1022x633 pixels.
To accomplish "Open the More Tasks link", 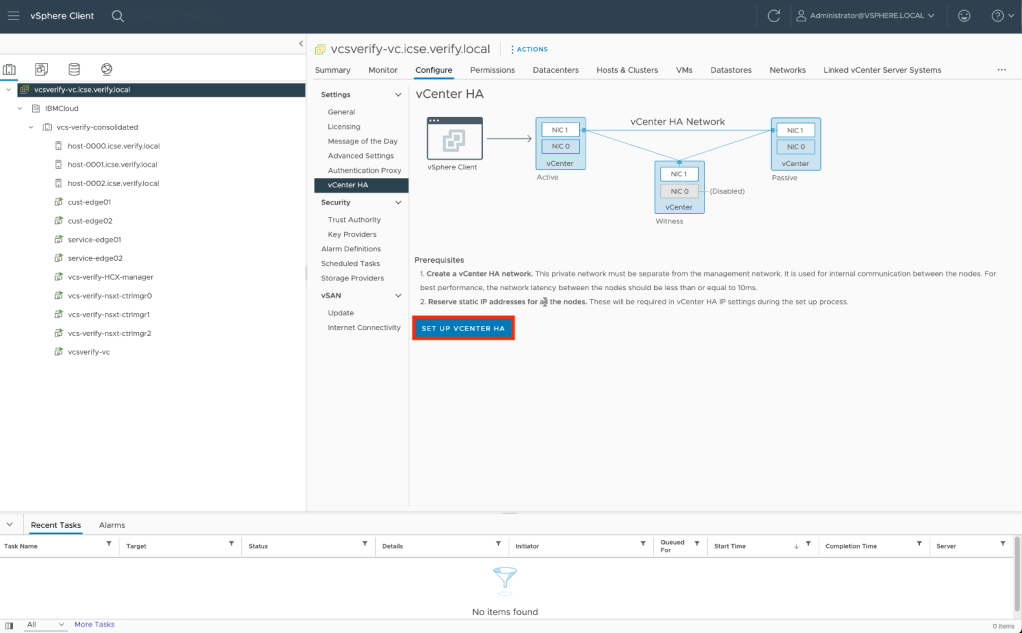I will [94, 624].
